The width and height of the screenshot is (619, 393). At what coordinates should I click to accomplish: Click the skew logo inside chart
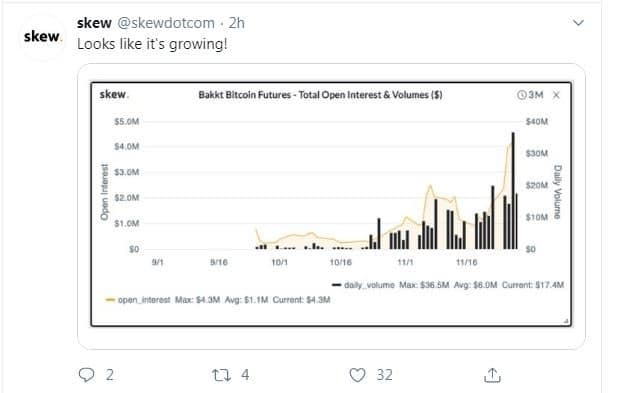point(114,95)
